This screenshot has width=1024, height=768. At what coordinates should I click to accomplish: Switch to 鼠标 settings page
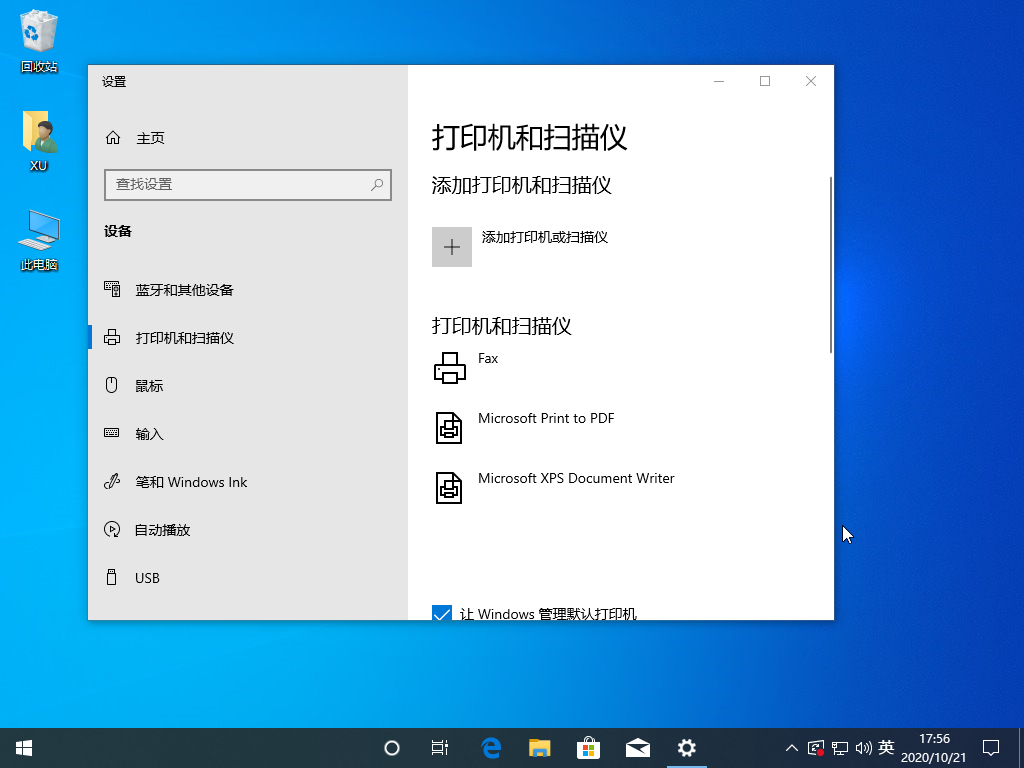[x=149, y=386]
